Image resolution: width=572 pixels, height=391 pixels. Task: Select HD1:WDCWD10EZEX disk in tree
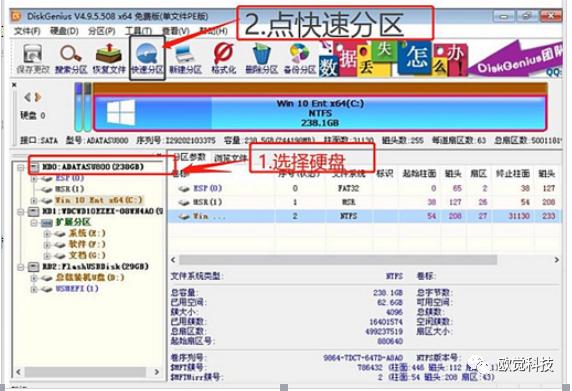[x=103, y=211]
